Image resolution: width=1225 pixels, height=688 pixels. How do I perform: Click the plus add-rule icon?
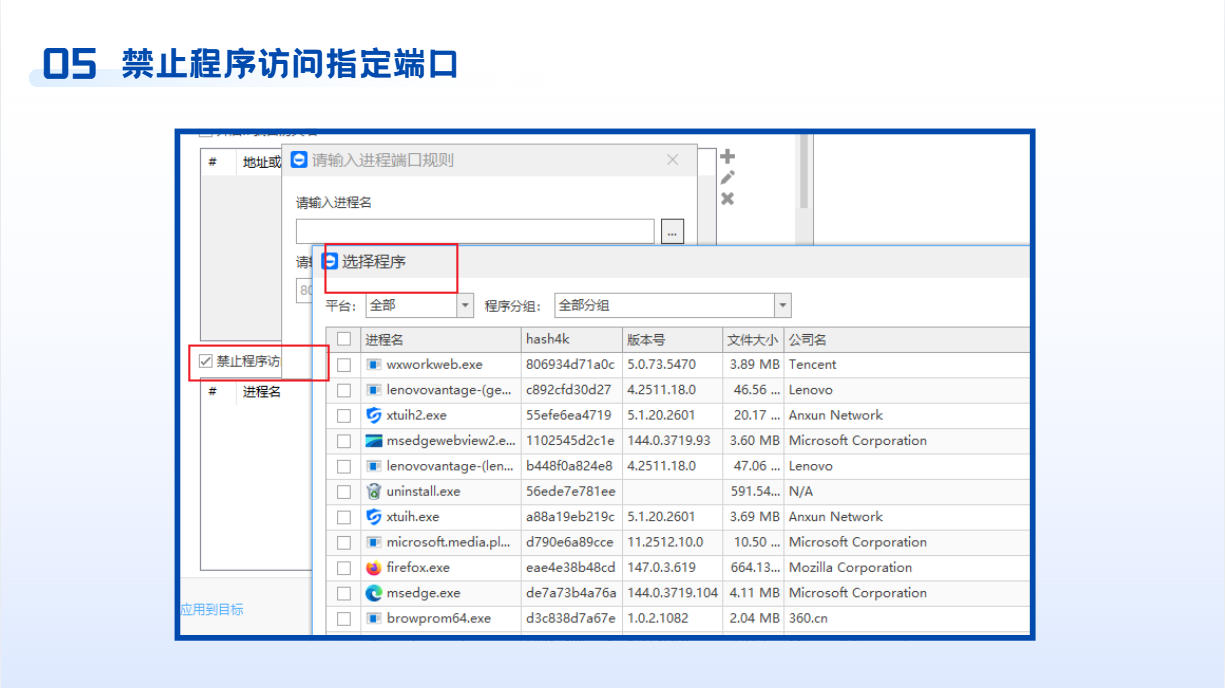727,157
